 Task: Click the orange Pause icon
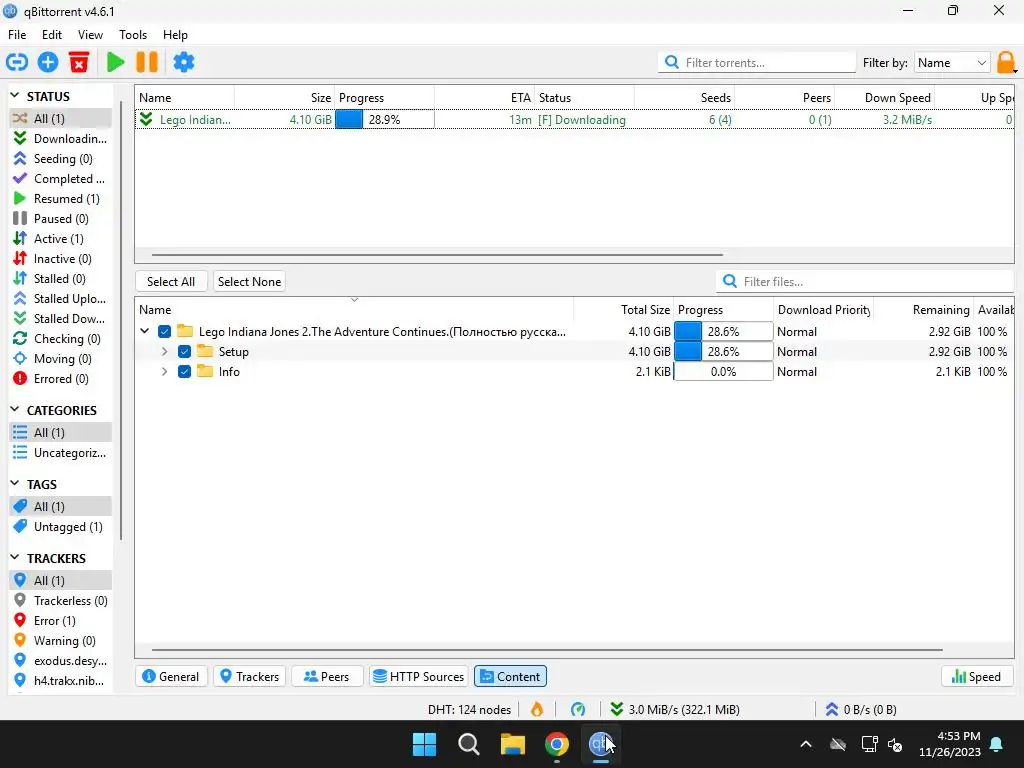click(x=147, y=63)
